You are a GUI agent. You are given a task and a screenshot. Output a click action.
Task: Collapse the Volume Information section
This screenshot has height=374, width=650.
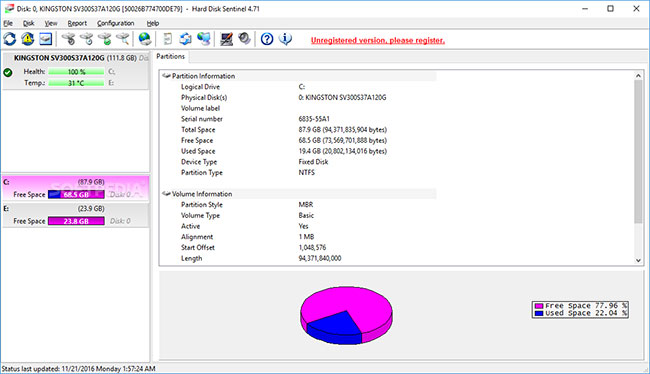tap(166, 194)
